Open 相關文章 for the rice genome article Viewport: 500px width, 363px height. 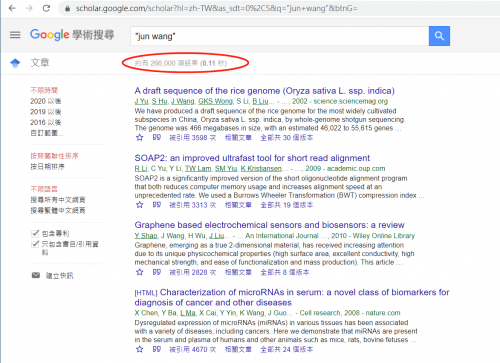tap(238, 137)
